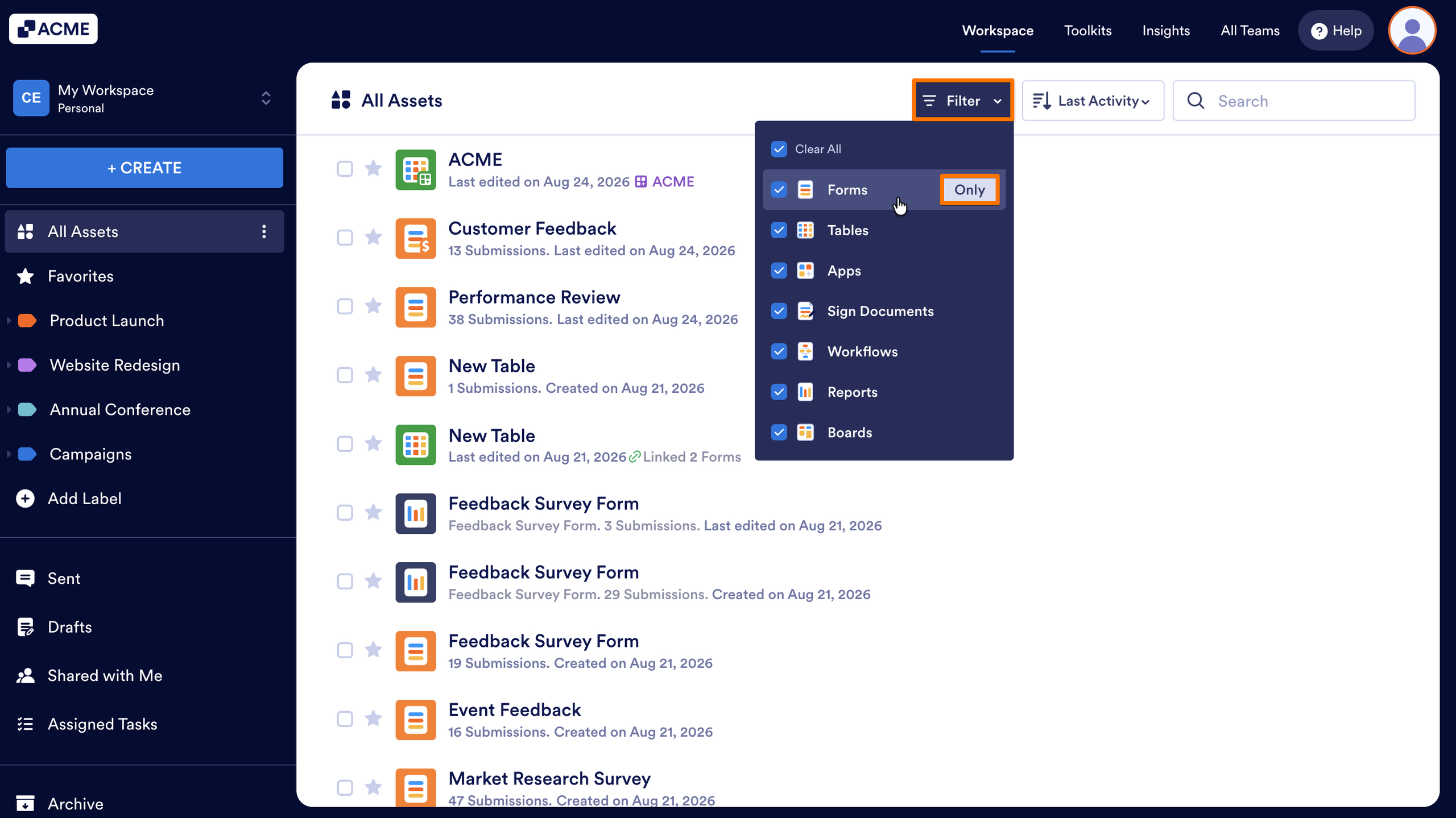Click into the Search field
Viewport: 1456px width, 818px height.
pyautogui.click(x=1293, y=101)
